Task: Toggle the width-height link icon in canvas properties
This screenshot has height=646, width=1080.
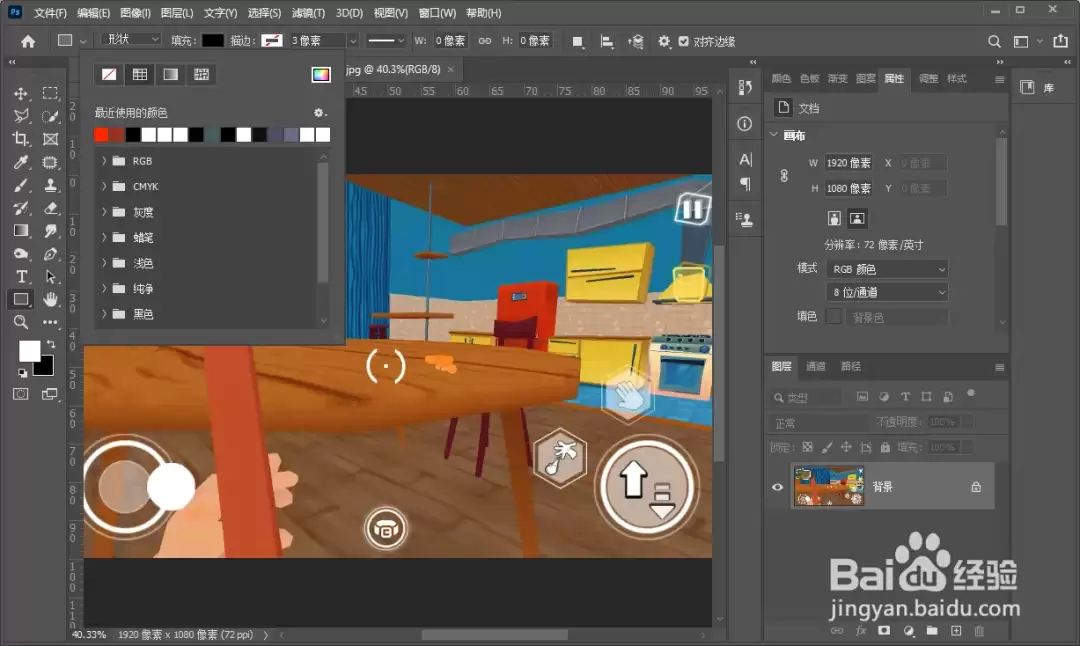Action: point(784,176)
